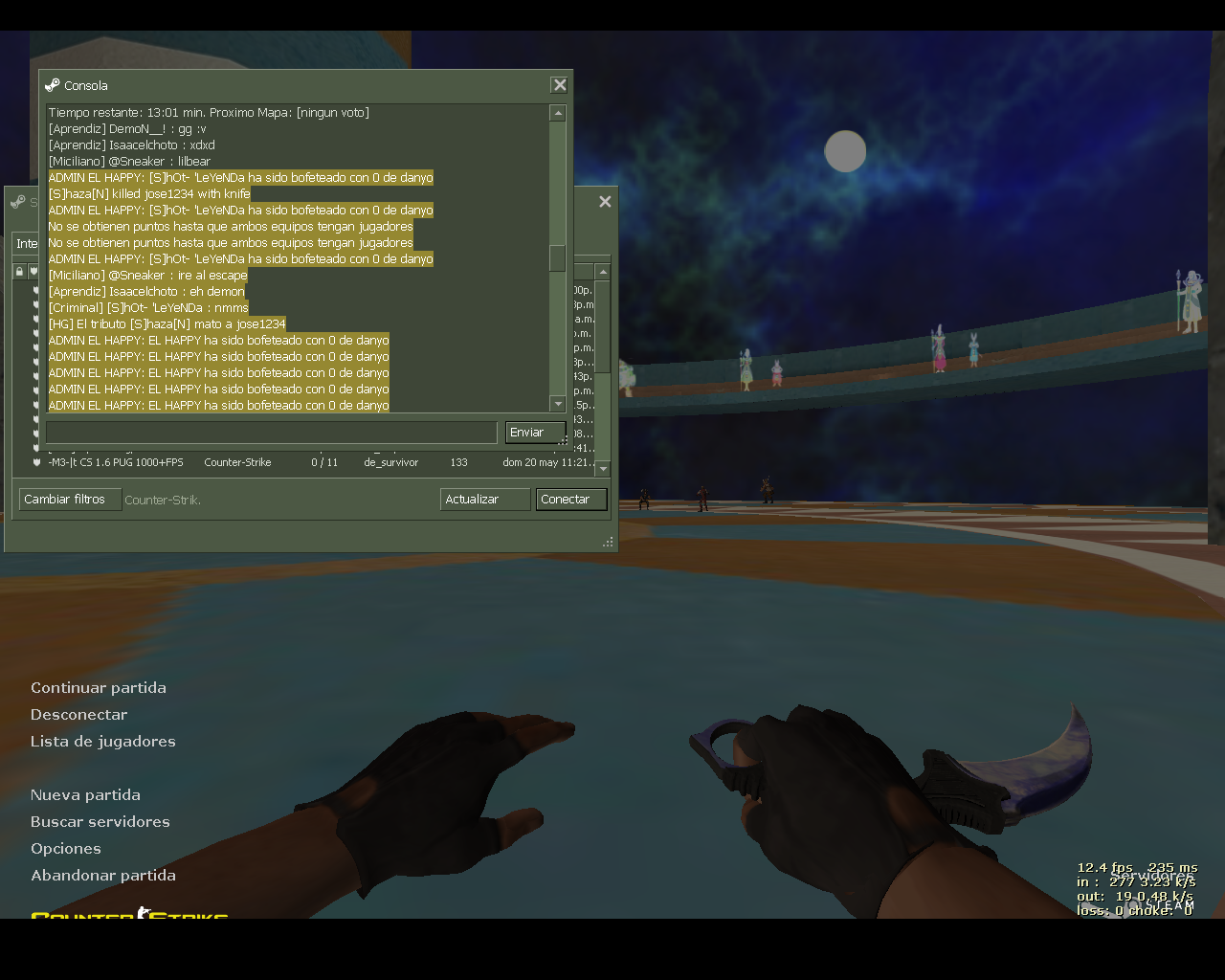
Task: Sort servers by password lock column icon
Action: 19,272
